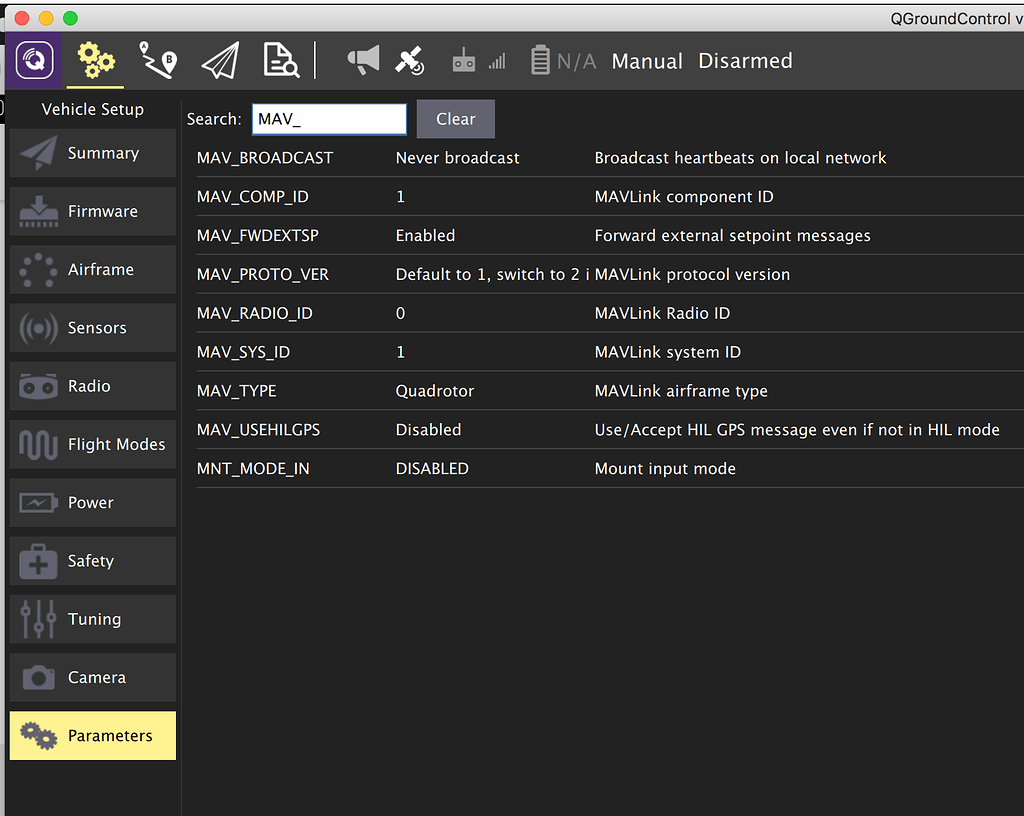Click the RC radio signal icon
This screenshot has height=816, width=1024.
464,61
